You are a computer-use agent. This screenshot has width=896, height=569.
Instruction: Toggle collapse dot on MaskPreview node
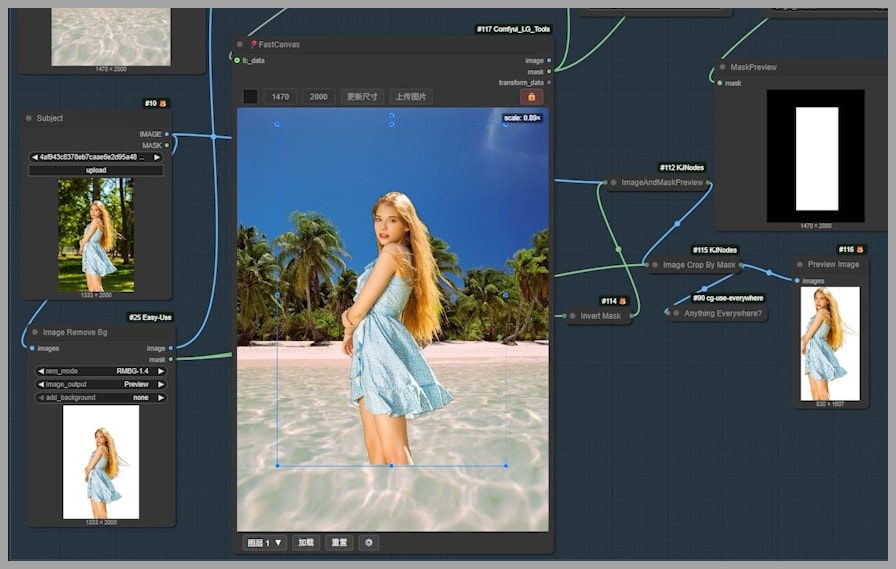click(x=723, y=68)
